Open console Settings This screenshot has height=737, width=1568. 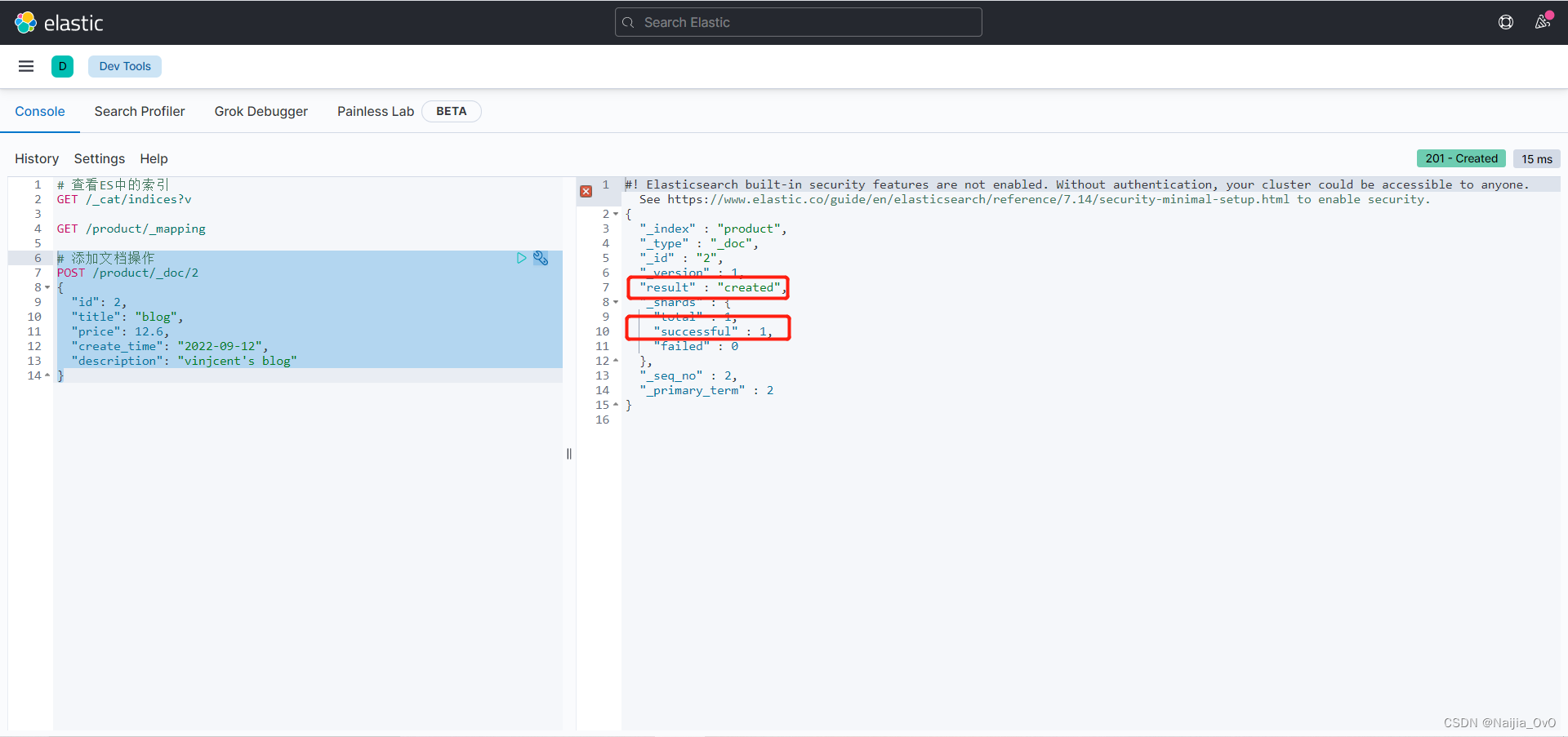point(100,158)
